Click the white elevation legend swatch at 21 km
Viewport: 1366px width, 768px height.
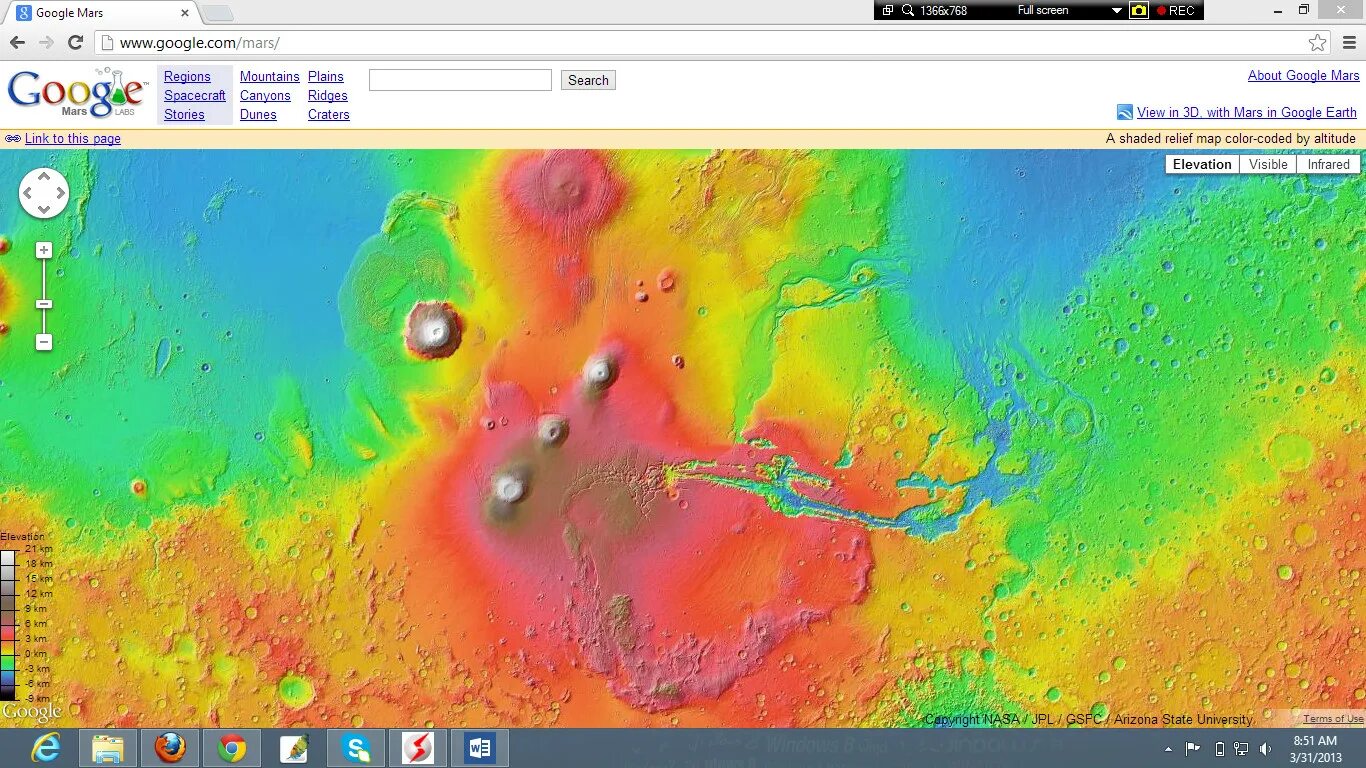tap(9, 557)
